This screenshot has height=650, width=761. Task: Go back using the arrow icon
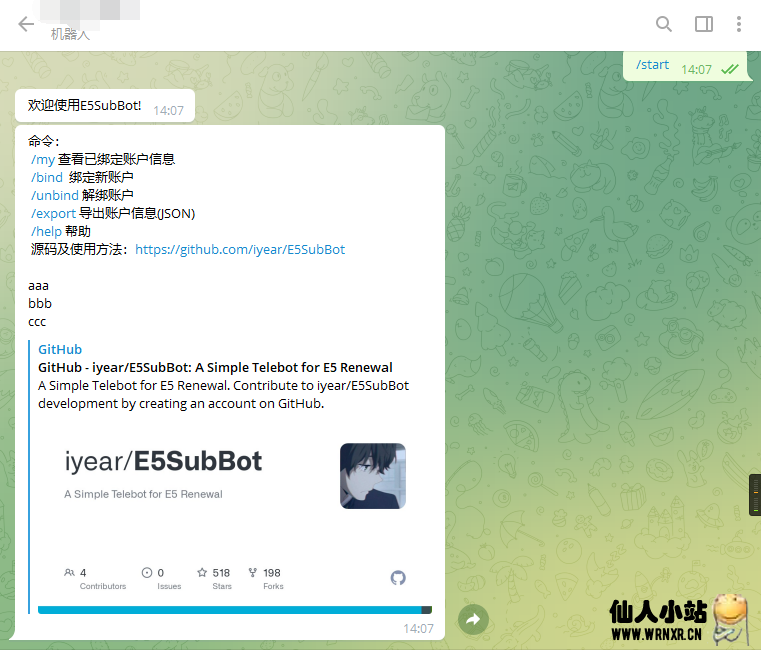(x=26, y=24)
